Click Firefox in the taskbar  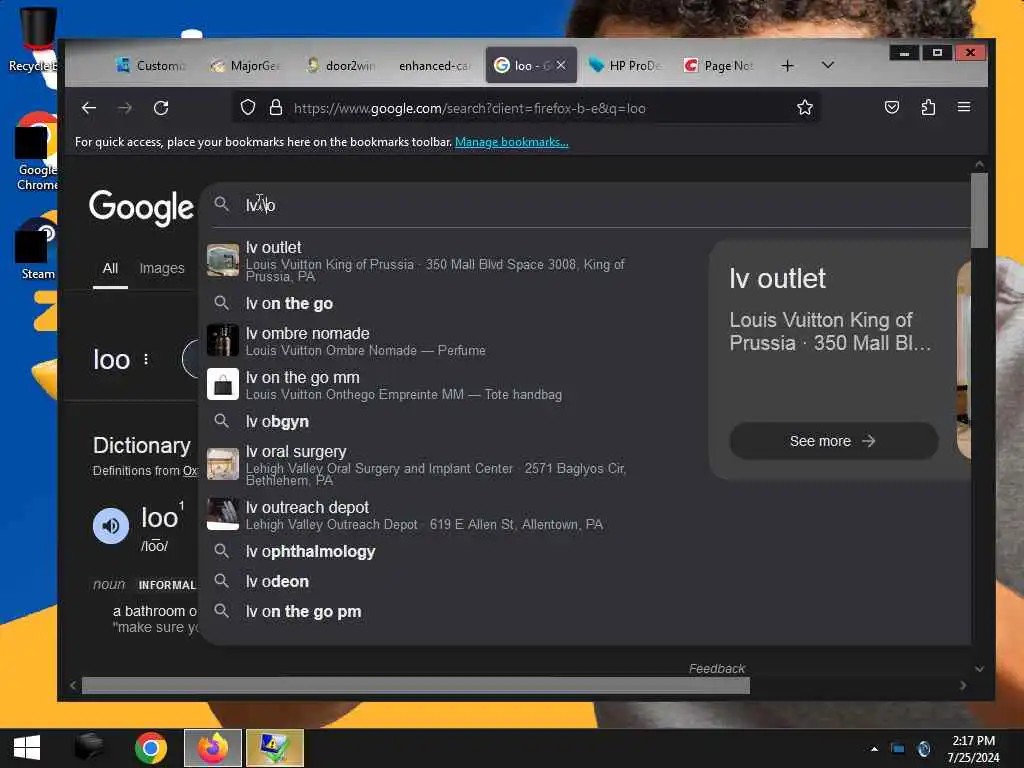pyautogui.click(x=213, y=748)
